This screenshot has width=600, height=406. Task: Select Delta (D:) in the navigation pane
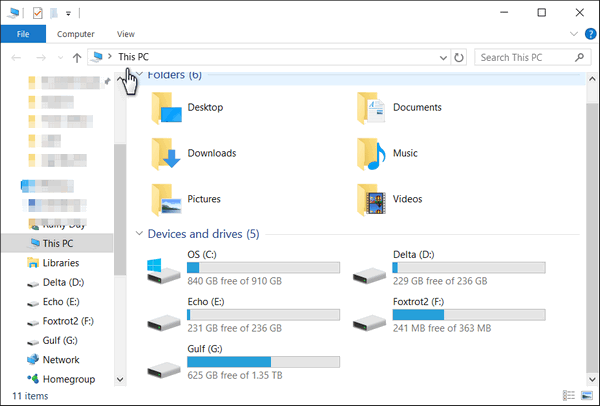pyautogui.click(x=57, y=282)
